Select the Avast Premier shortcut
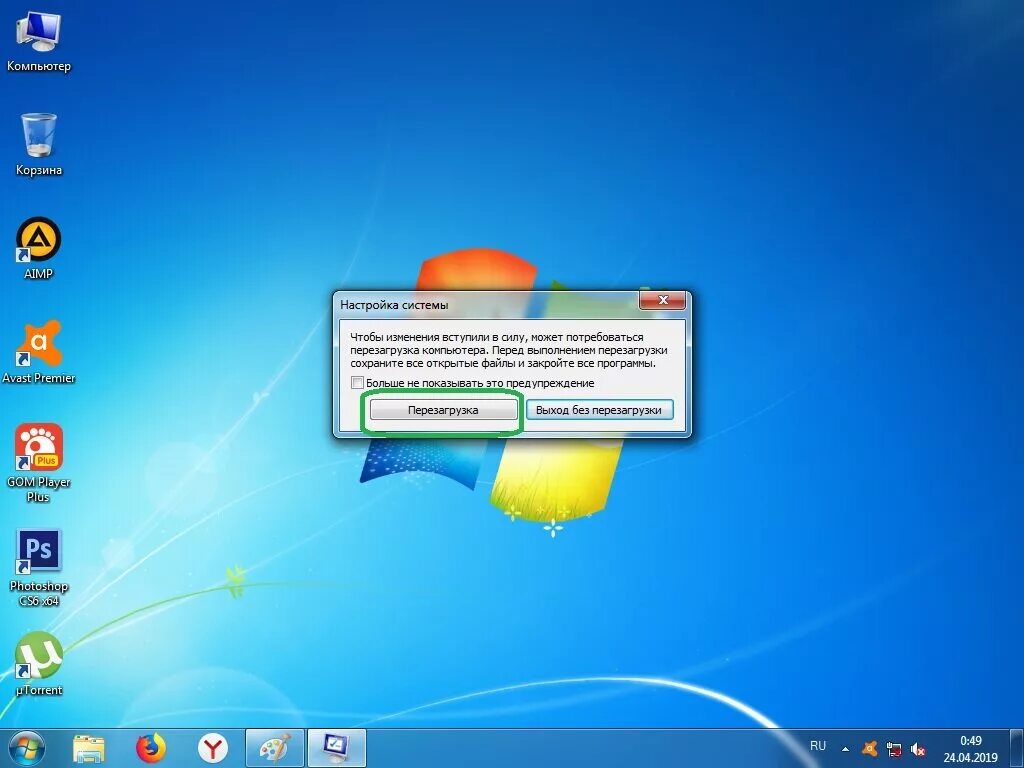This screenshot has height=768, width=1024. tap(39, 351)
